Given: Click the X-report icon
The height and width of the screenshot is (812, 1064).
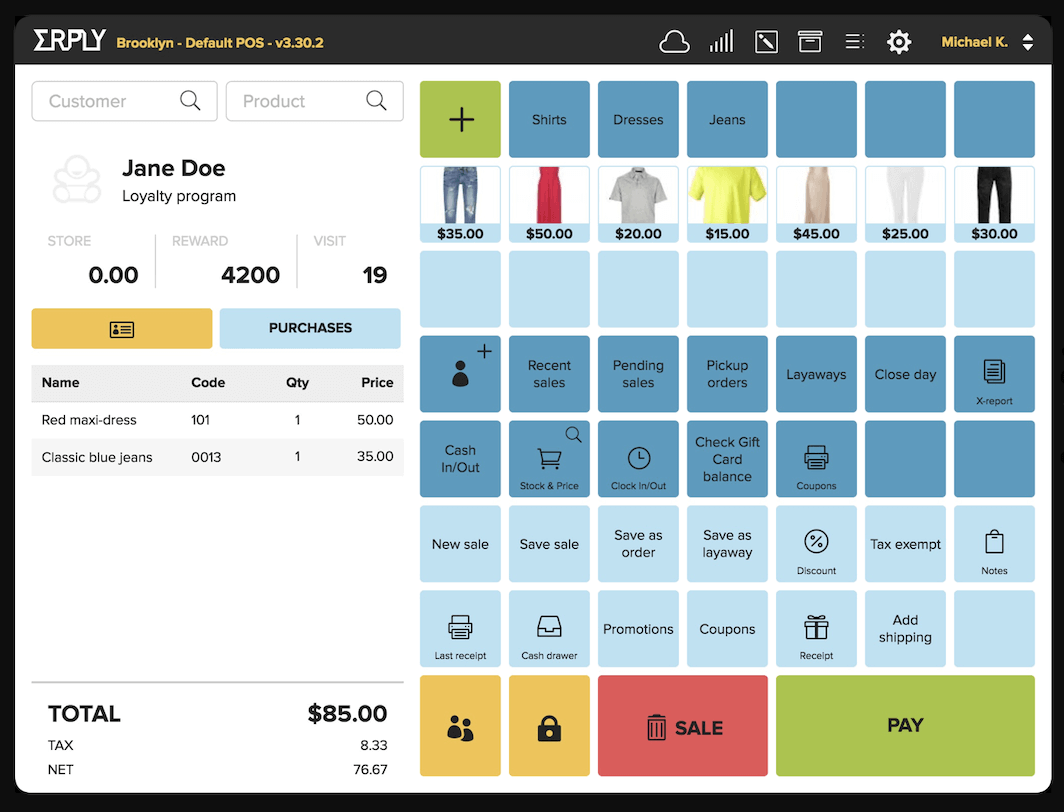Looking at the screenshot, I should click(994, 374).
